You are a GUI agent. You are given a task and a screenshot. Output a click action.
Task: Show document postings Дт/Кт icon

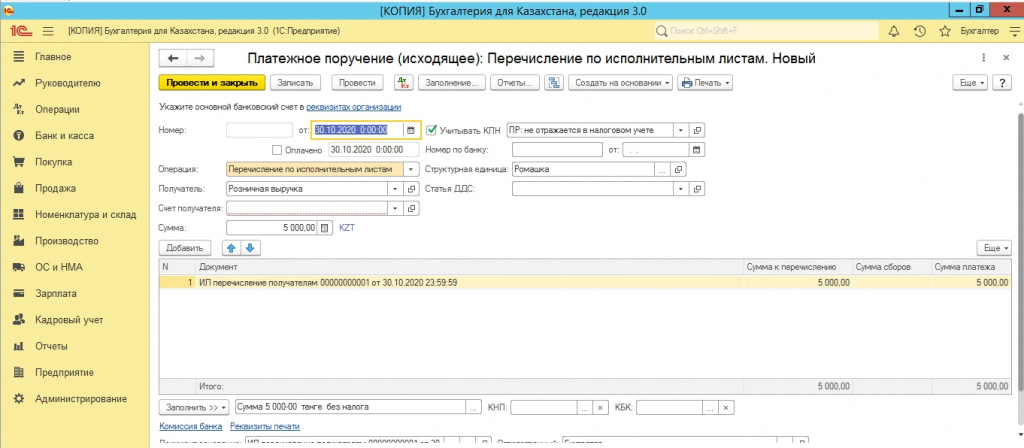point(404,83)
